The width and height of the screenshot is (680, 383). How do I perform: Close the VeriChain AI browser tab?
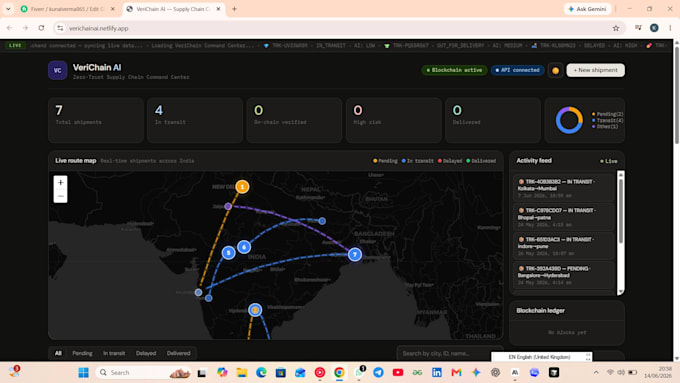[218, 9]
